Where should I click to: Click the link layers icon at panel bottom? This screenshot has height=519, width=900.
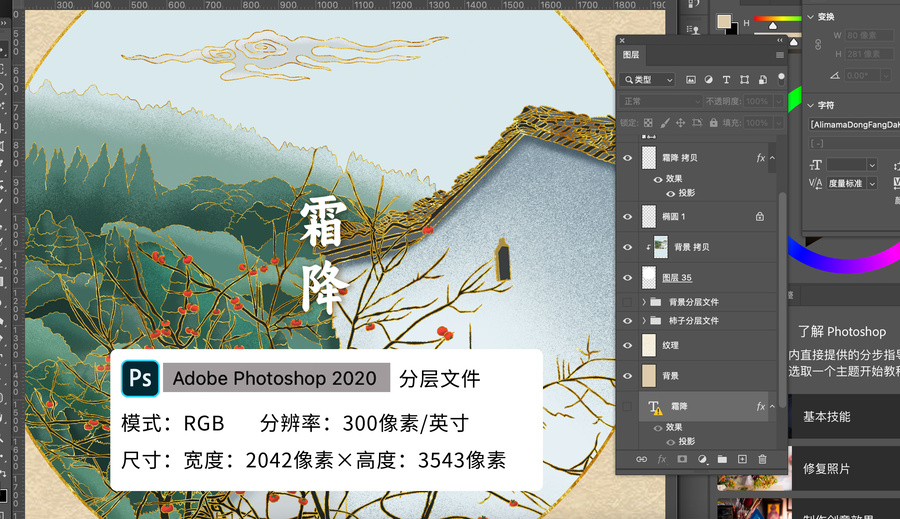[642, 459]
